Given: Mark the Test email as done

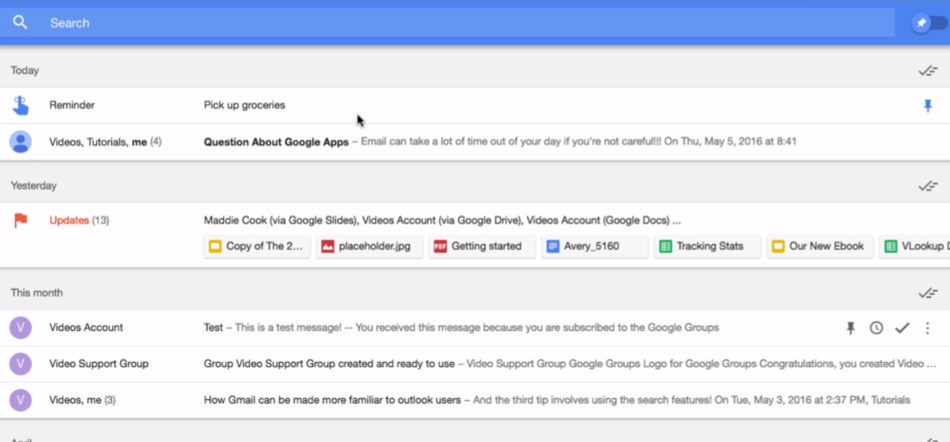Looking at the screenshot, I should point(902,328).
